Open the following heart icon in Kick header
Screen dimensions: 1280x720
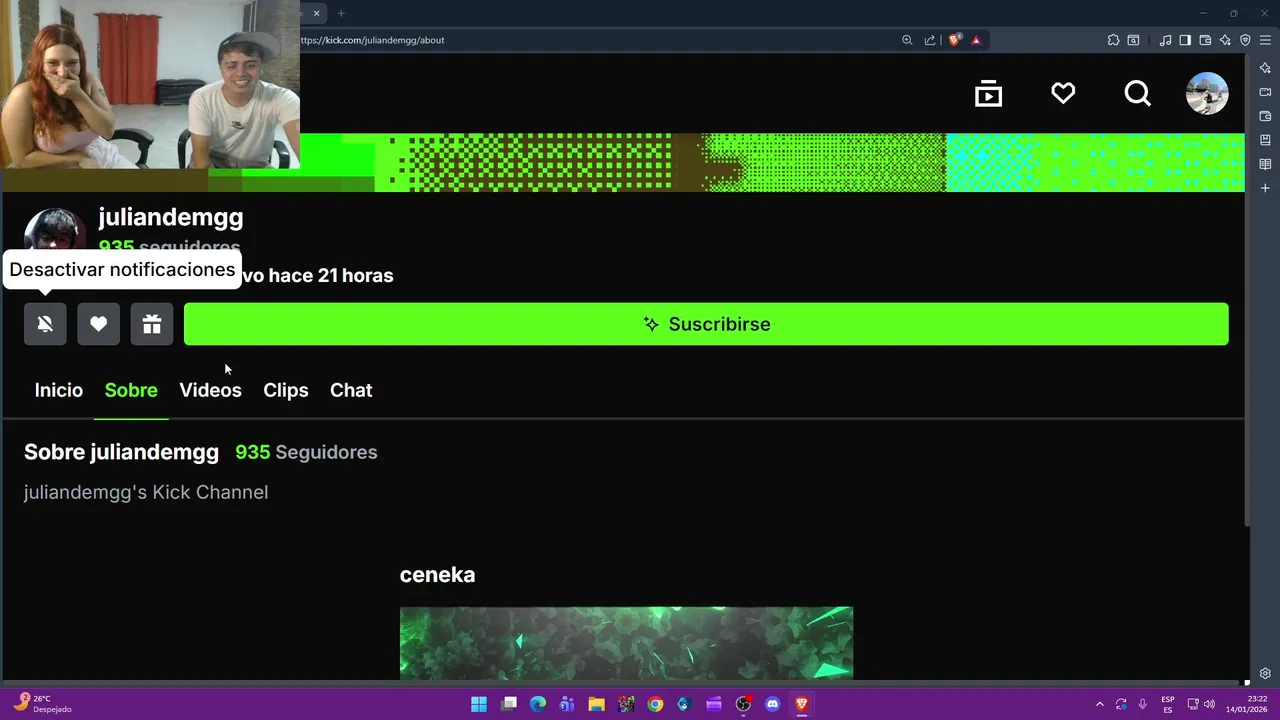(1063, 93)
